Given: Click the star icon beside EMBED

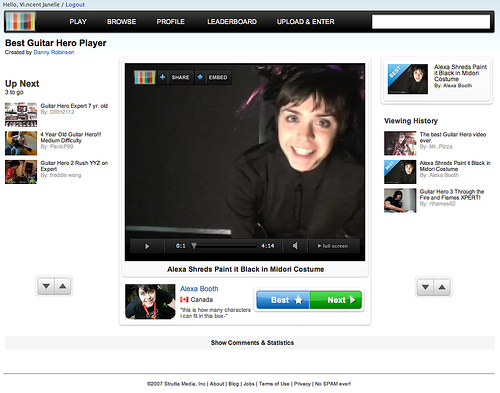Looking at the screenshot, I should [200, 77].
